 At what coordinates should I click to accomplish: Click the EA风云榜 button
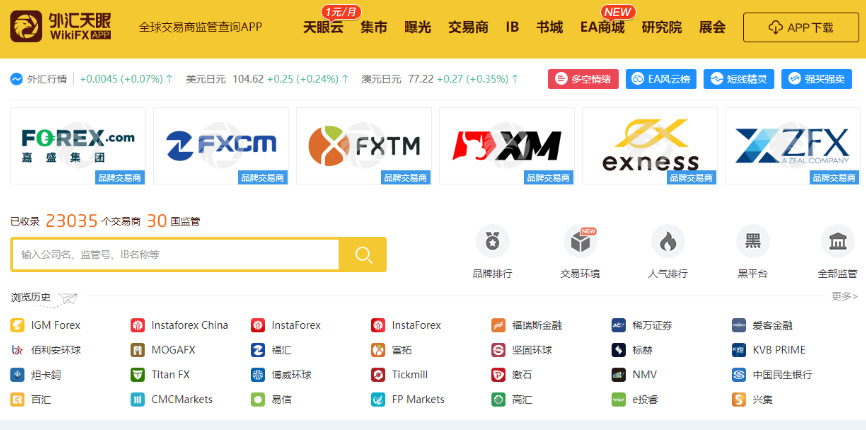click(x=661, y=79)
